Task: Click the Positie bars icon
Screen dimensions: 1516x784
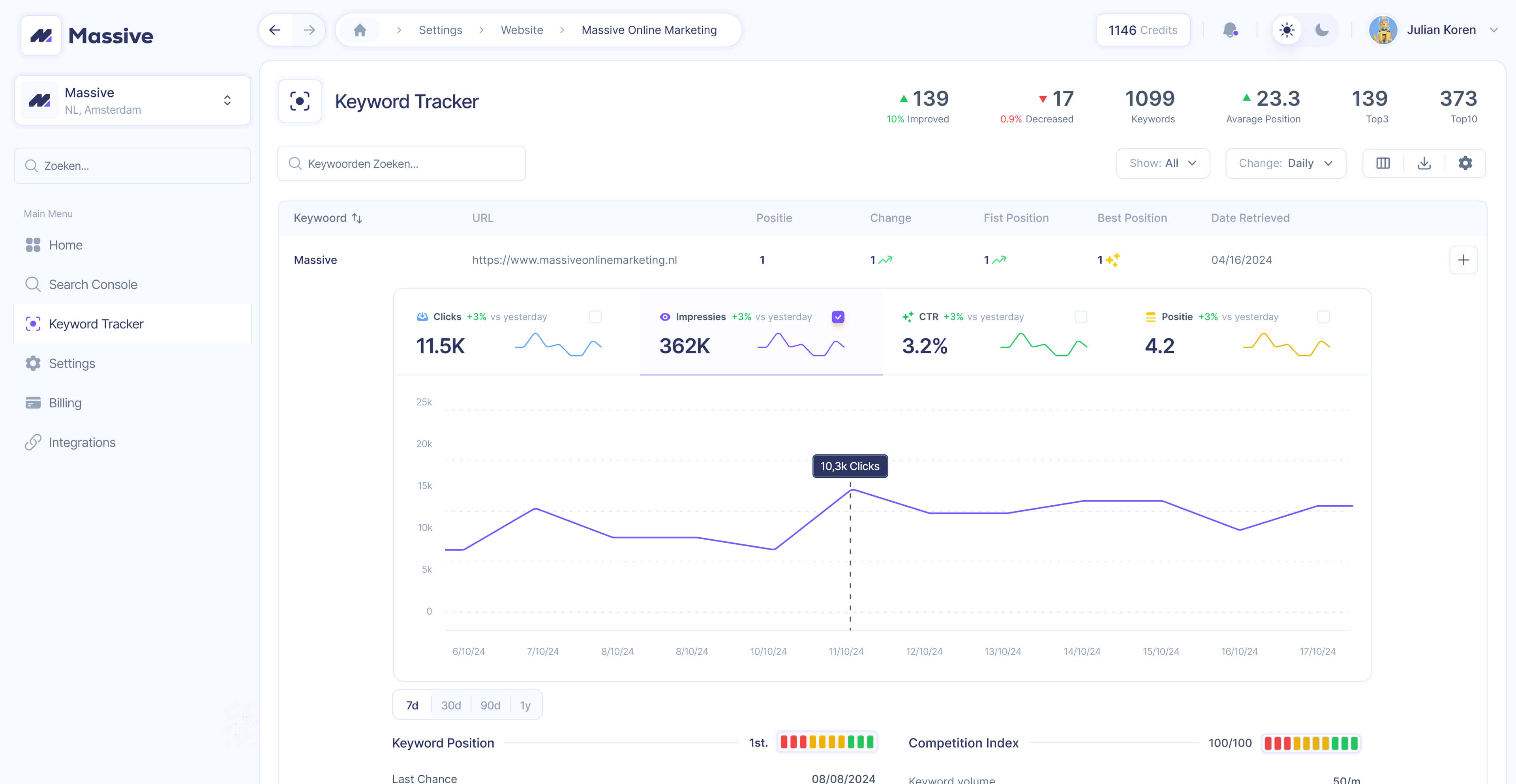Action: tap(1150, 317)
